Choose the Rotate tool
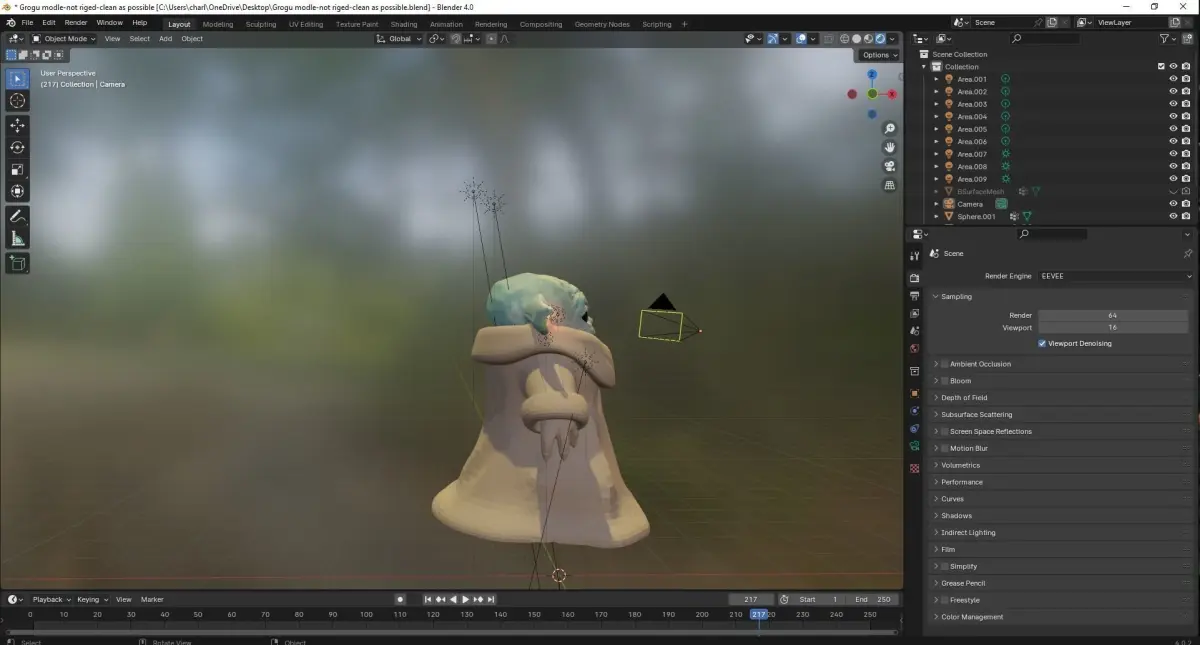 [18, 147]
